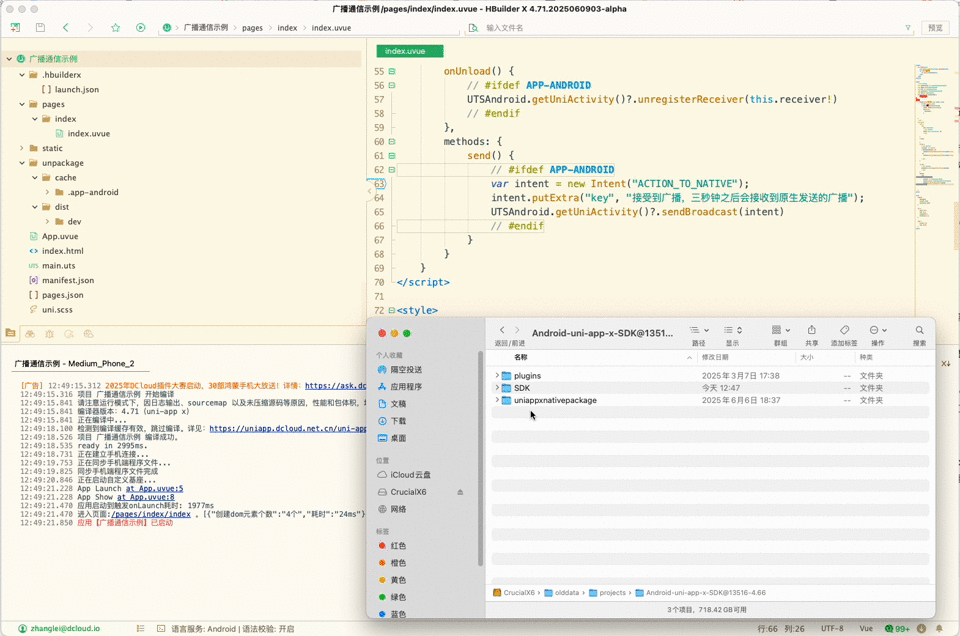Click the notification bell in status bar
Viewport: 960px width, 636px height.
(939, 629)
